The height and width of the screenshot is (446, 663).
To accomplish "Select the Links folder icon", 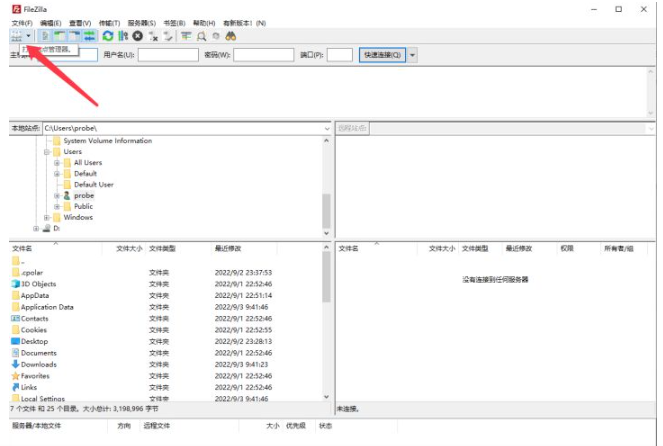I will coord(16,387).
